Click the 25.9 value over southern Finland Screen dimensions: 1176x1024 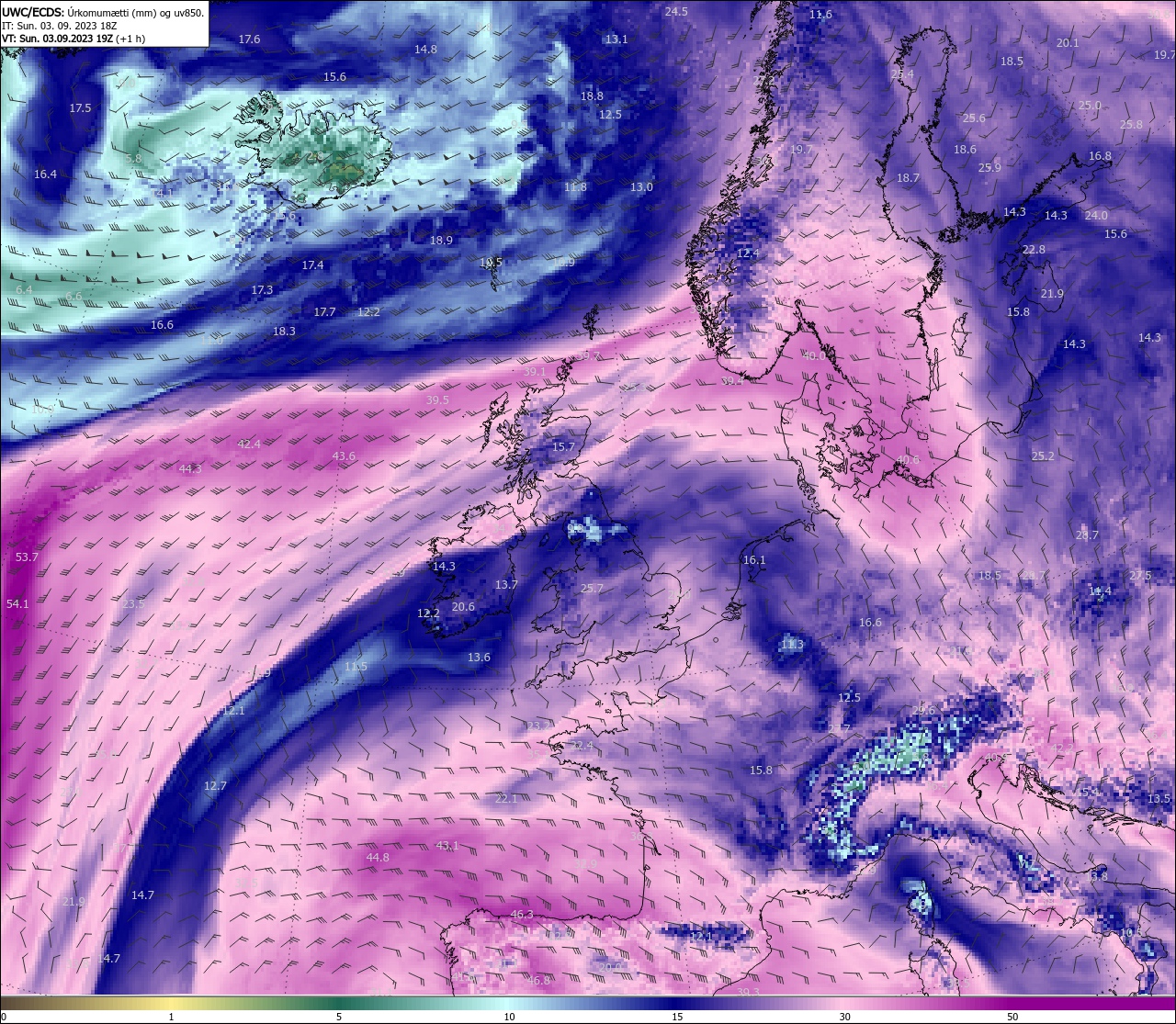pyautogui.click(x=989, y=168)
